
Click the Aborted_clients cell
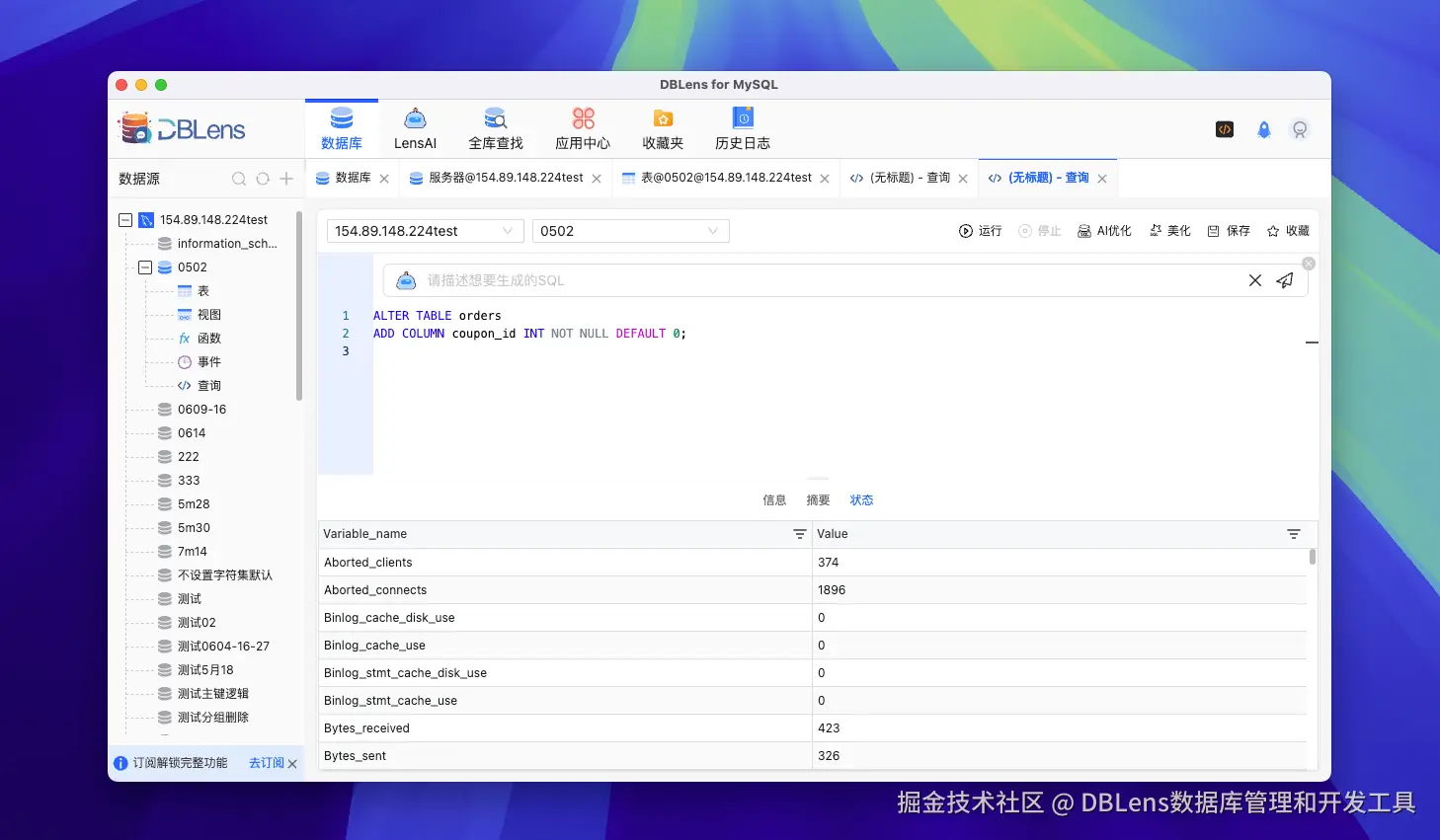point(565,563)
